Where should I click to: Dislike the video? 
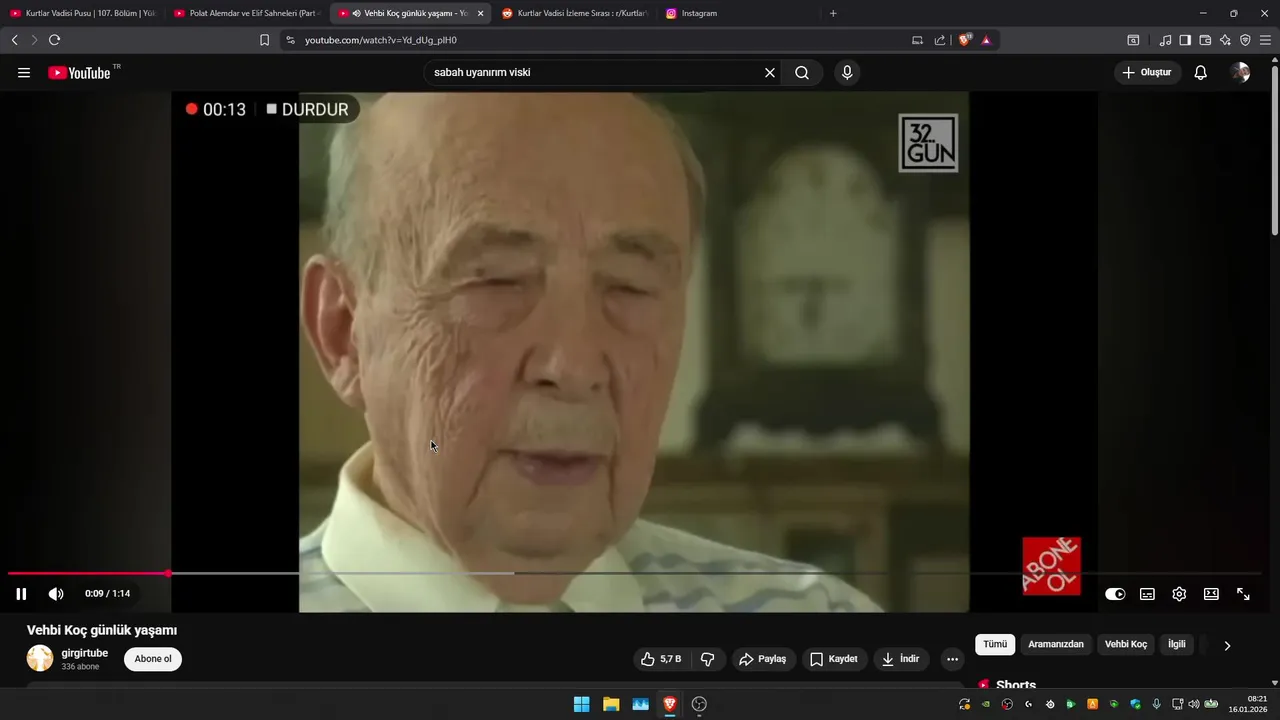(x=708, y=659)
